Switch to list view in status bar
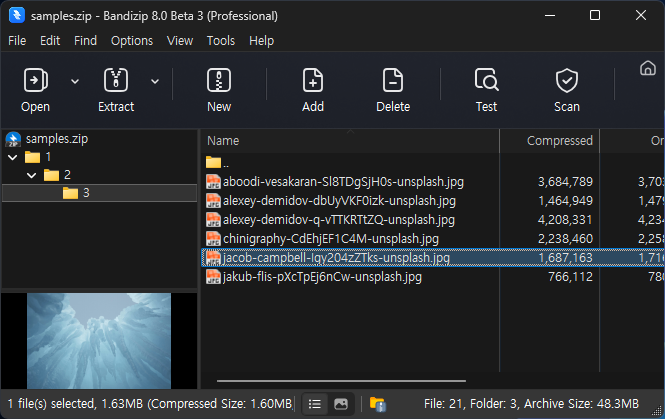Screen dimensions: 665x419 click(314, 404)
